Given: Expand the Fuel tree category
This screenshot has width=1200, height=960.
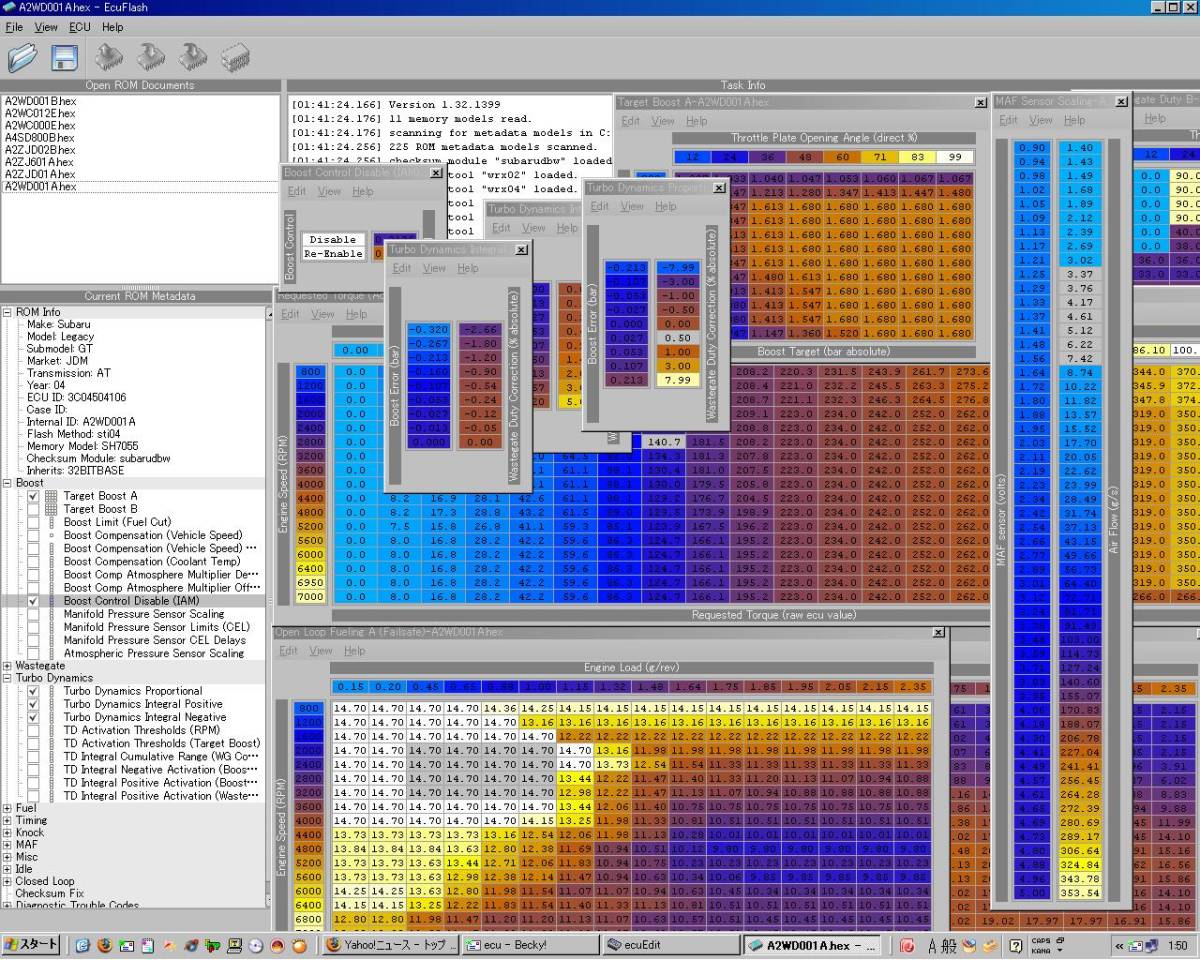Looking at the screenshot, I should 8,808.
